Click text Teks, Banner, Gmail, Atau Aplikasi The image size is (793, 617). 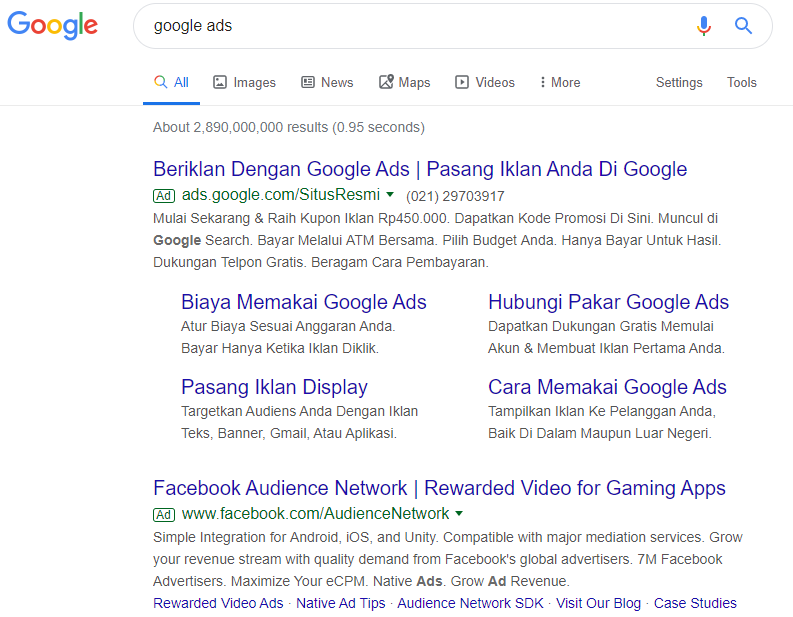289,433
